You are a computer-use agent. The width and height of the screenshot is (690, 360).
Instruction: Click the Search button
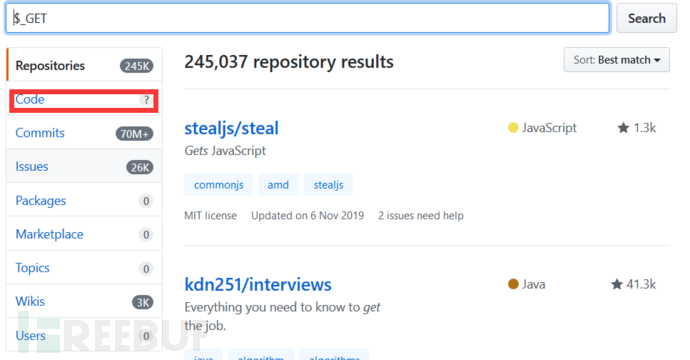click(646, 18)
